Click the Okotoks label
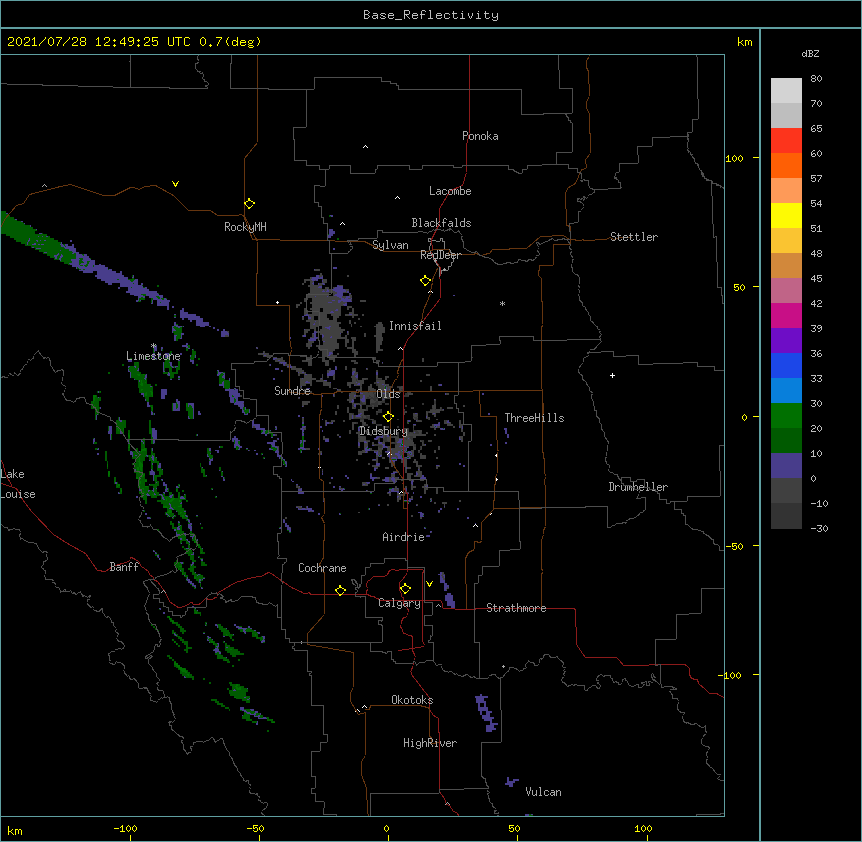Screen dimensions: 862x842 pyautogui.click(x=412, y=700)
